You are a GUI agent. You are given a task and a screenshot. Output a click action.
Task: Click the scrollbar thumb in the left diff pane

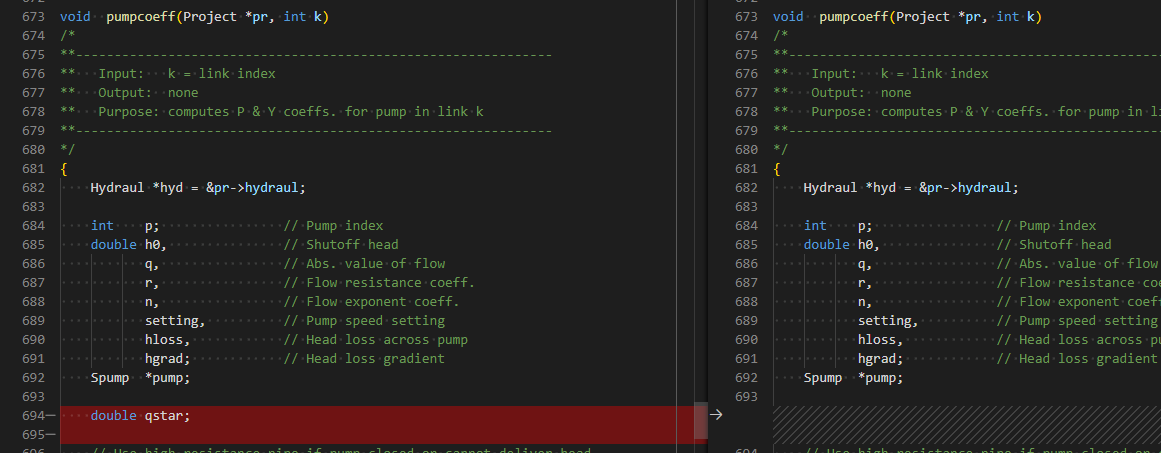pos(700,422)
